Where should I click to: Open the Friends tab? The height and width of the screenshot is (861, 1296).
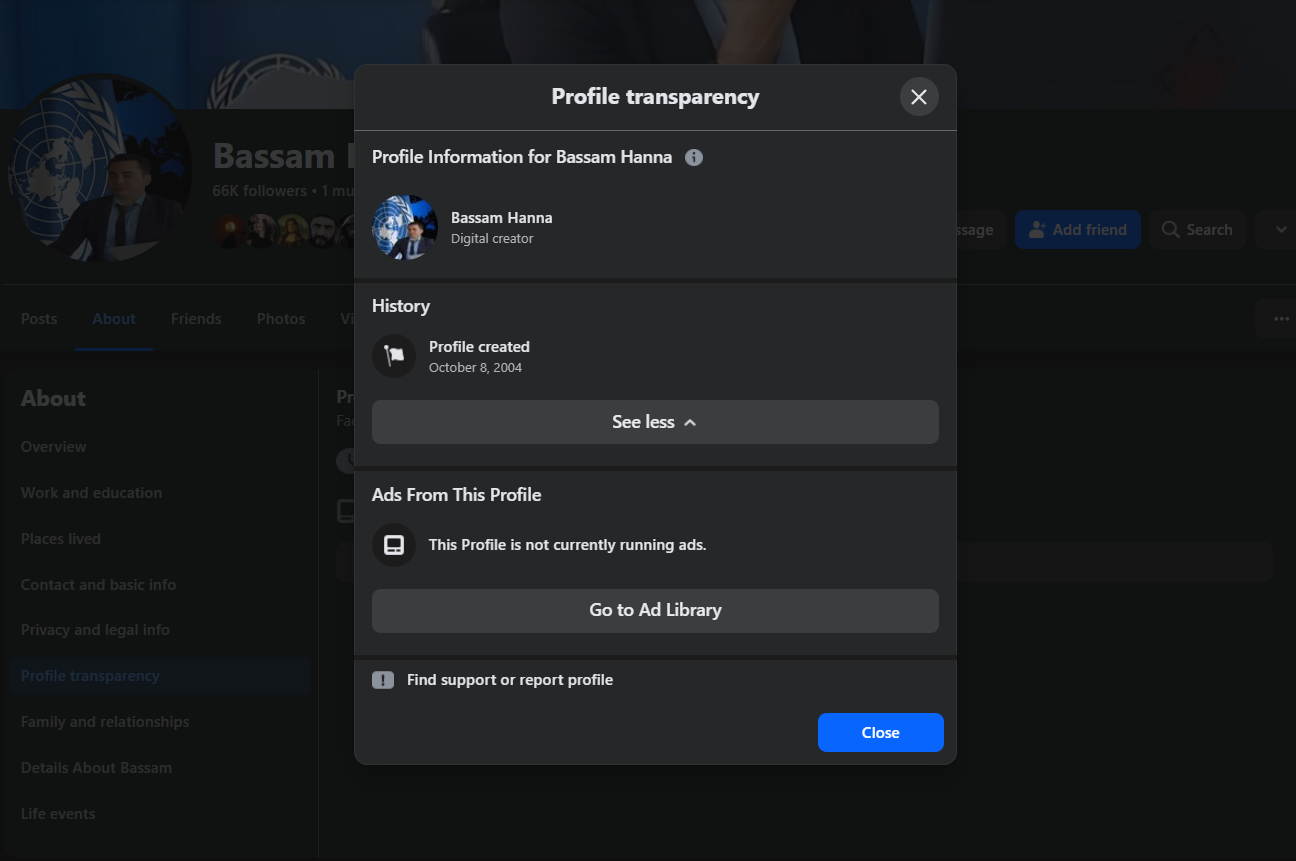196,319
